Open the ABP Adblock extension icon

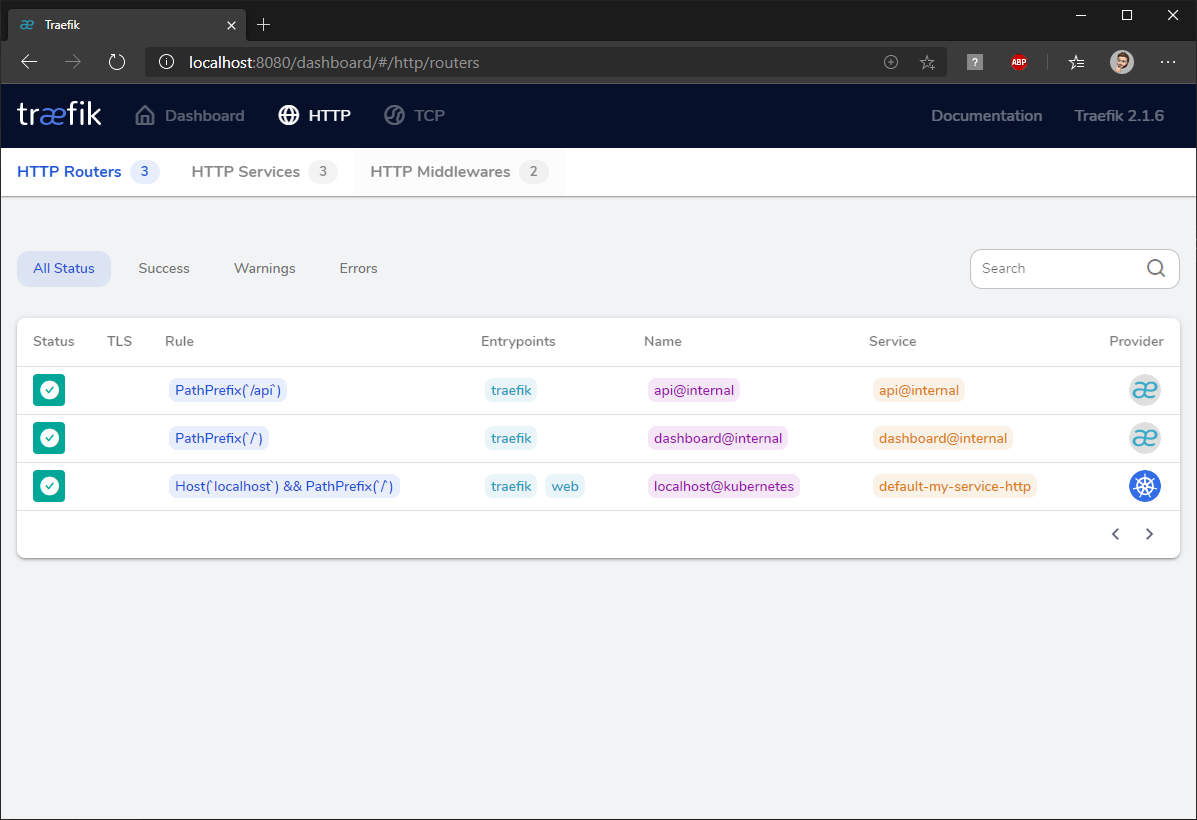point(1018,62)
